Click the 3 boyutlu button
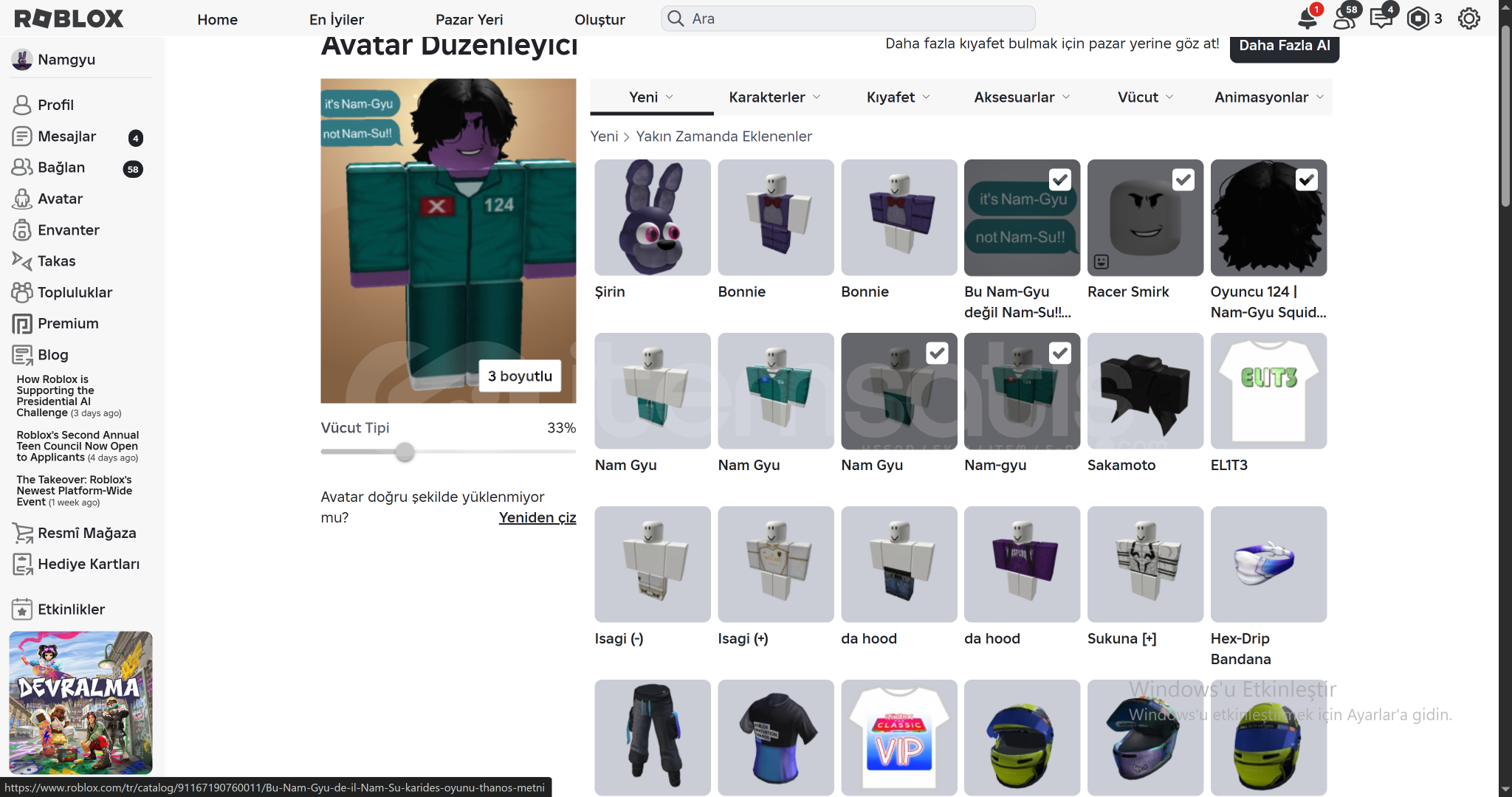The height and width of the screenshot is (797, 1512). 520,376
